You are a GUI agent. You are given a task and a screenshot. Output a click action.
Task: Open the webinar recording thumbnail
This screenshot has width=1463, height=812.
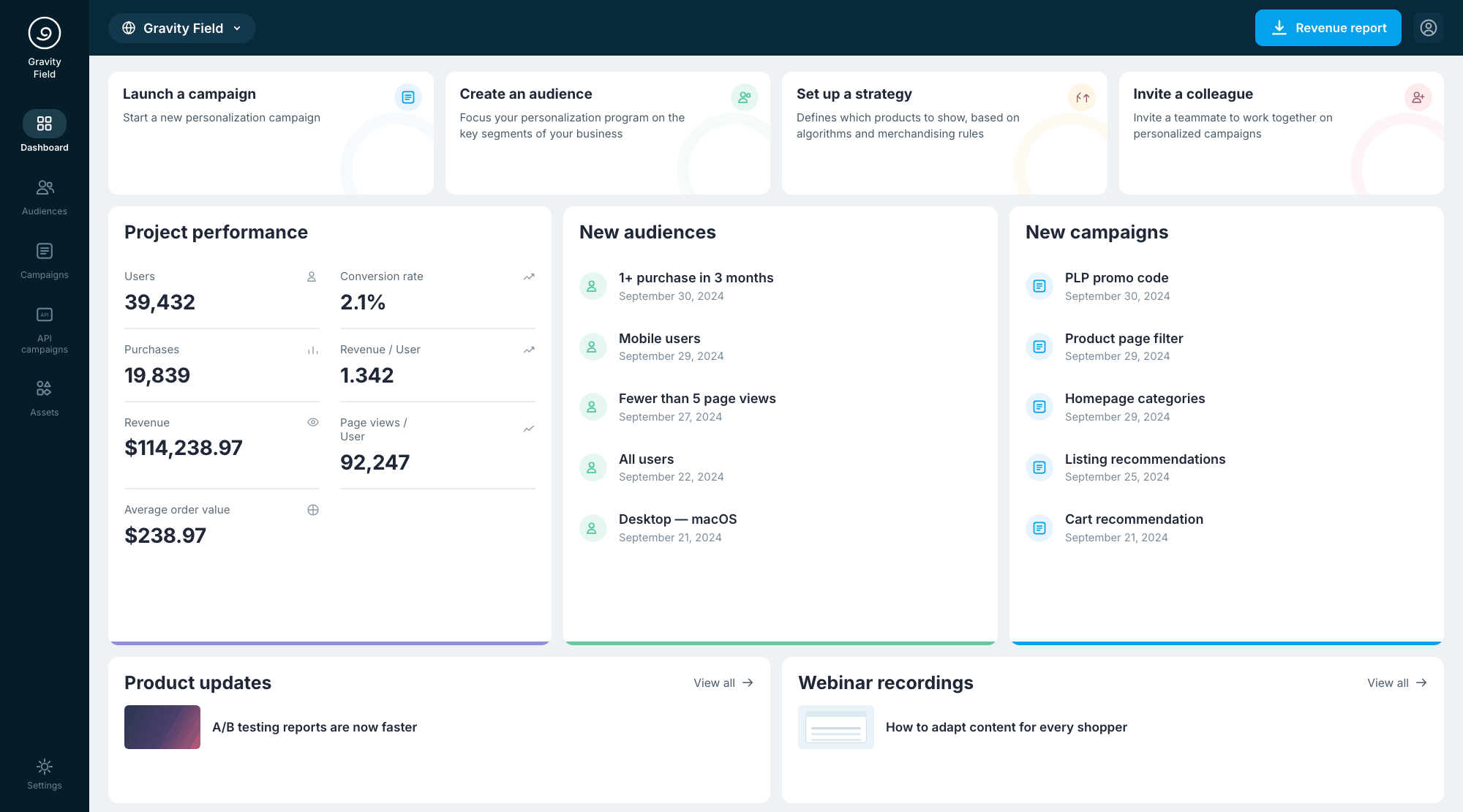836,727
